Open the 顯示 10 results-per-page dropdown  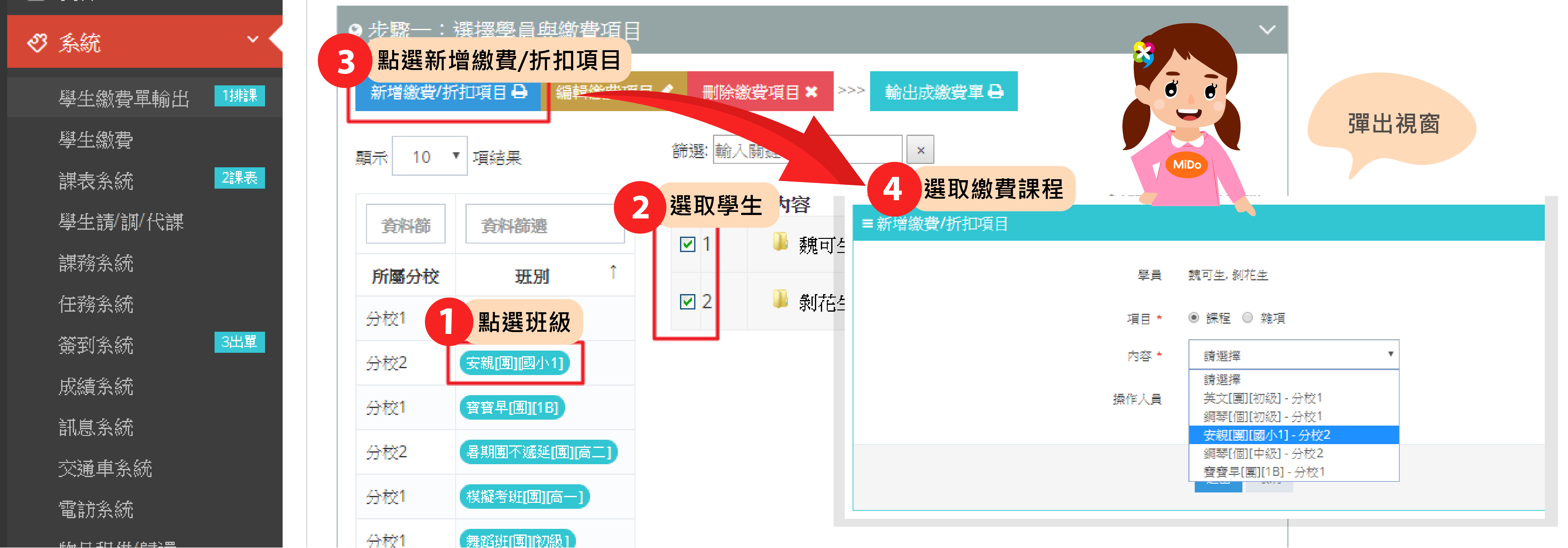430,157
